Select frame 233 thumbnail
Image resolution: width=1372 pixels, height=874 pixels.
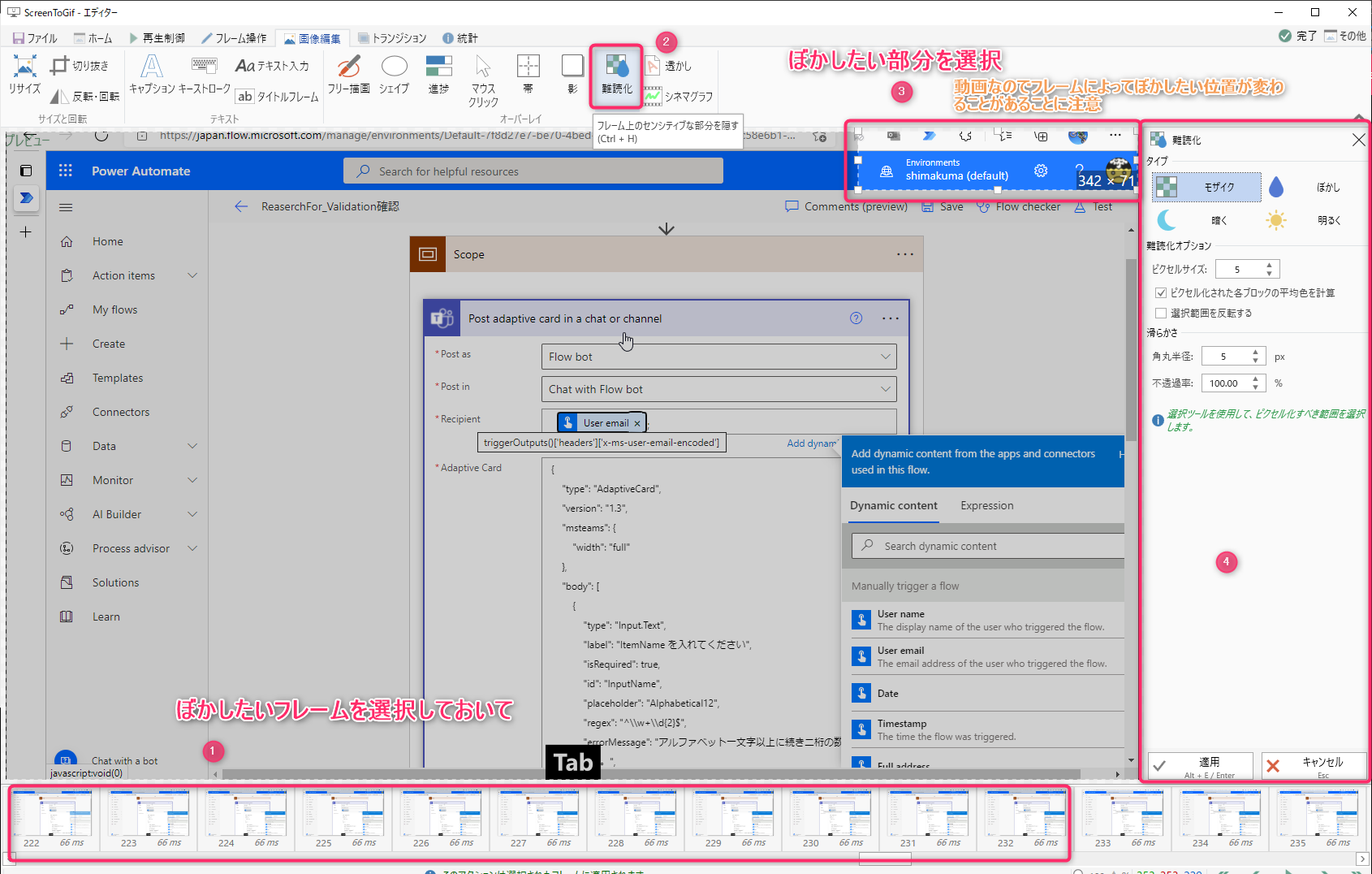click(x=1123, y=818)
